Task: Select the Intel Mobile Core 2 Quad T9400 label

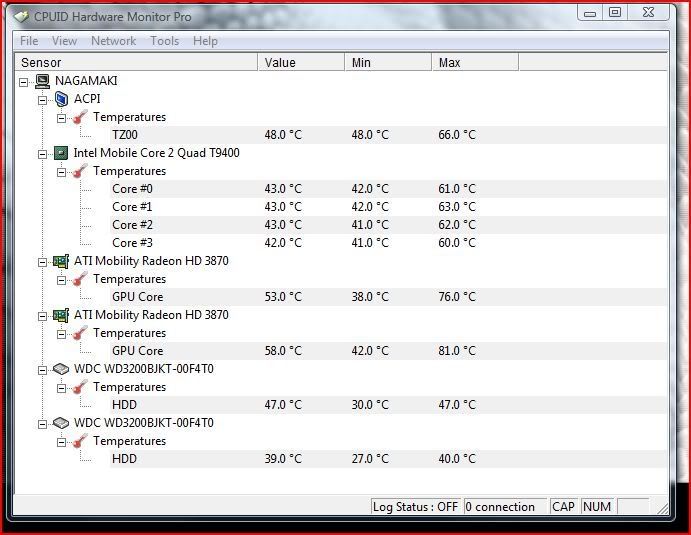Action: click(156, 153)
